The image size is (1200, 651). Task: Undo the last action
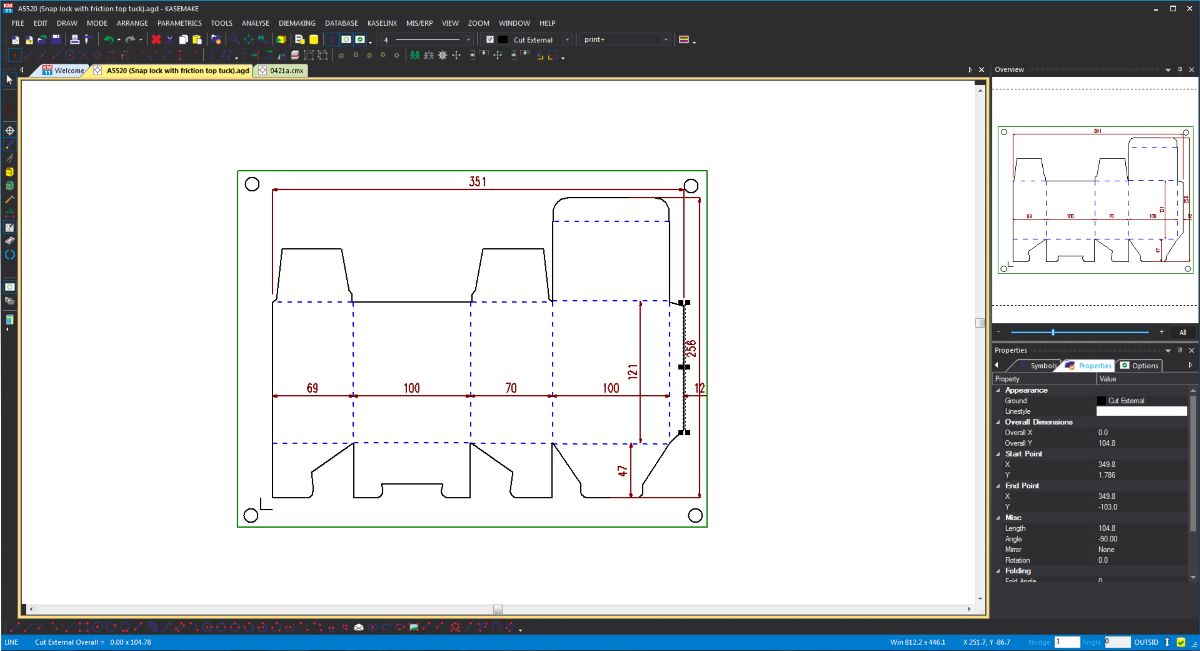coord(108,39)
